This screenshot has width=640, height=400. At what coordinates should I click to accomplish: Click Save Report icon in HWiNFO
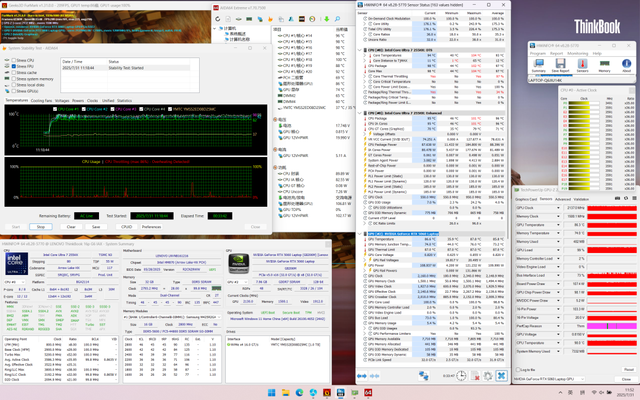pyautogui.click(x=560, y=64)
